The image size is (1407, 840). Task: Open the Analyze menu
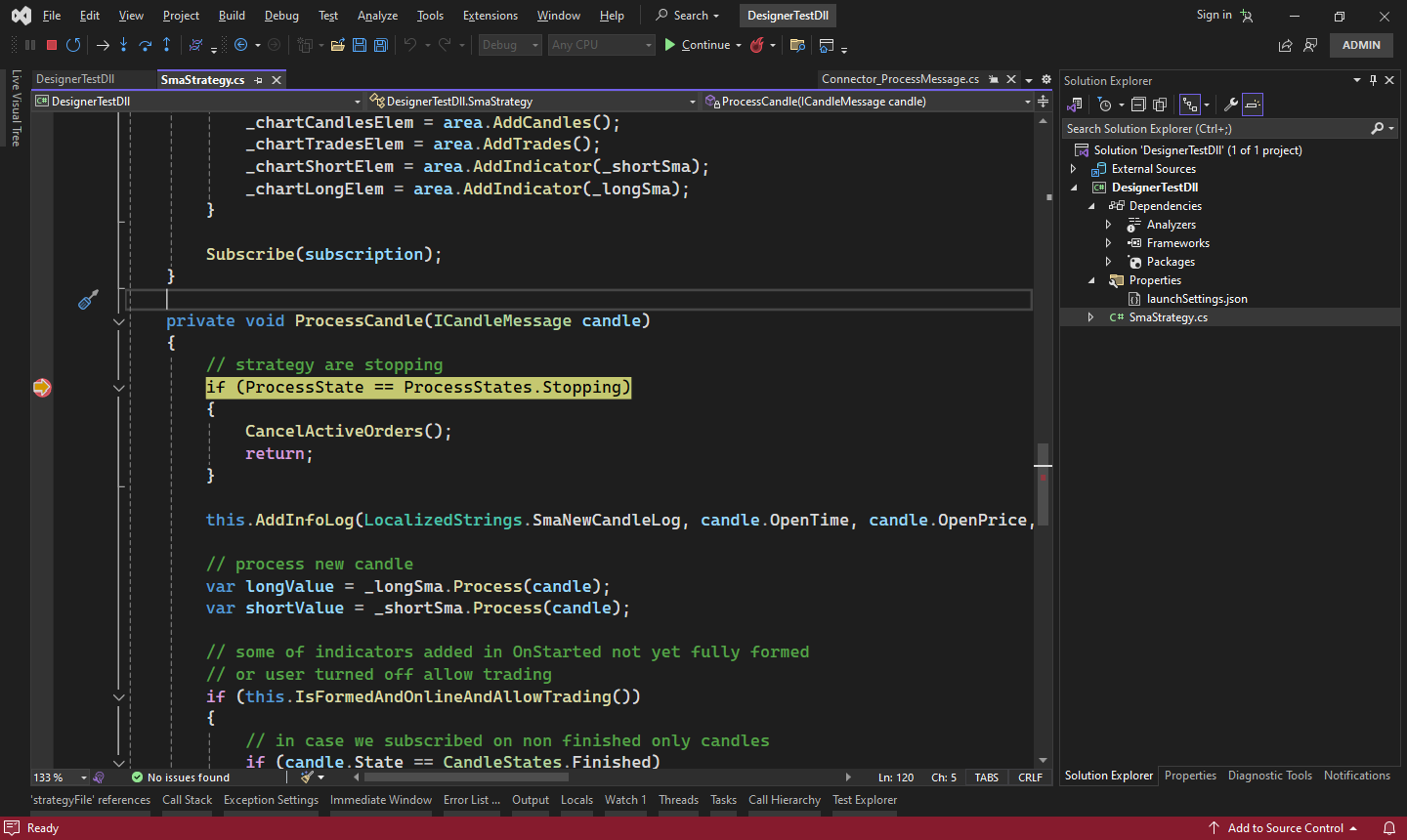pos(377,16)
